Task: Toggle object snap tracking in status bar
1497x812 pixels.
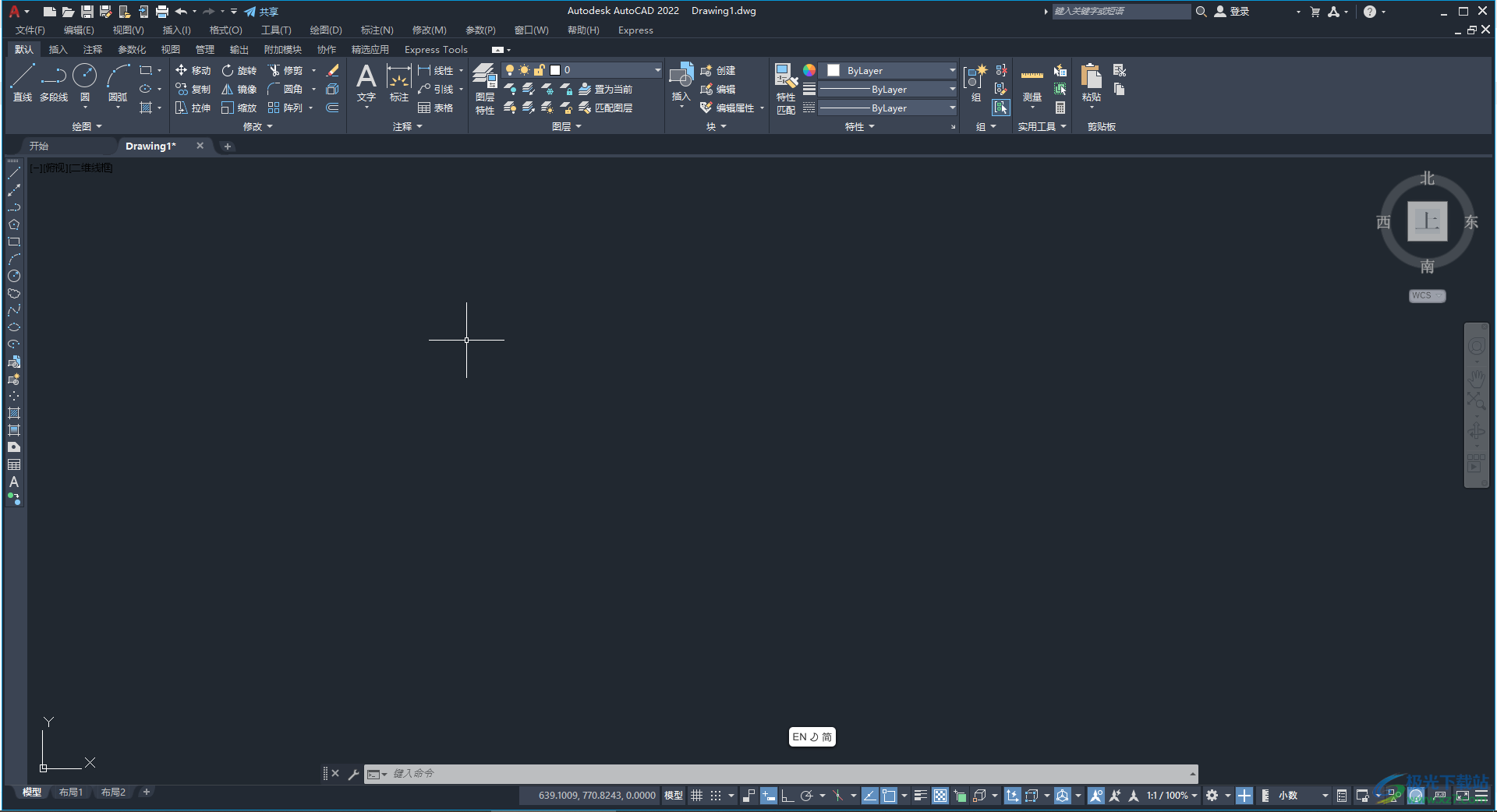Action: point(869,796)
